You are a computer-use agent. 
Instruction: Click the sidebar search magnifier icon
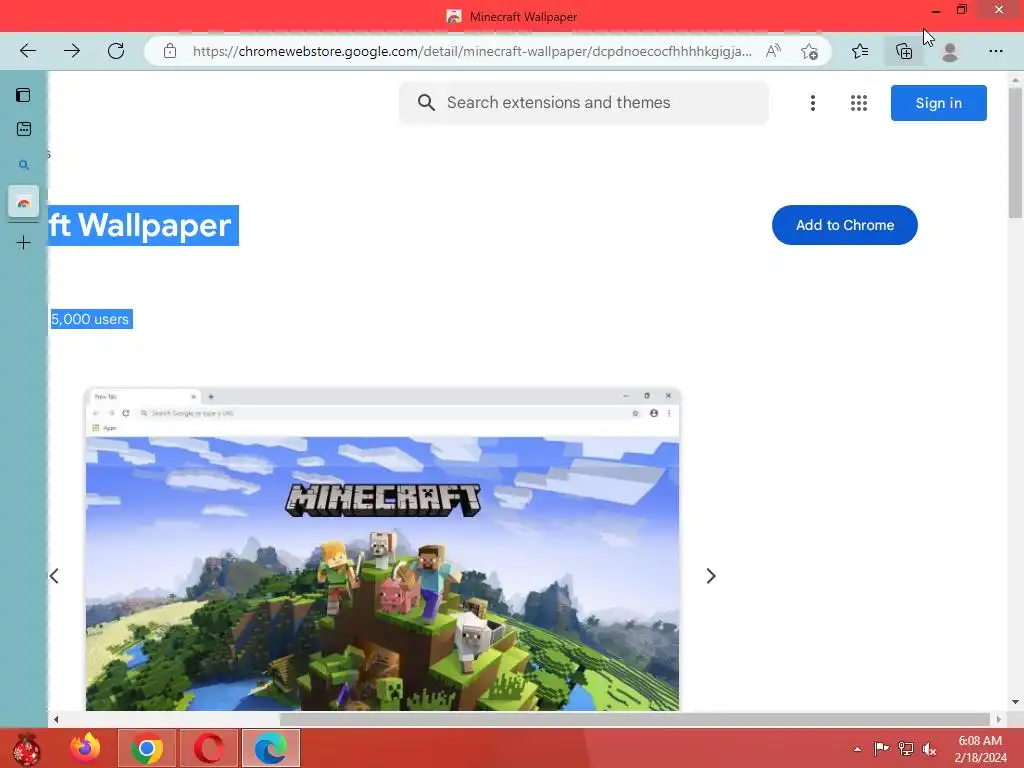[24, 165]
